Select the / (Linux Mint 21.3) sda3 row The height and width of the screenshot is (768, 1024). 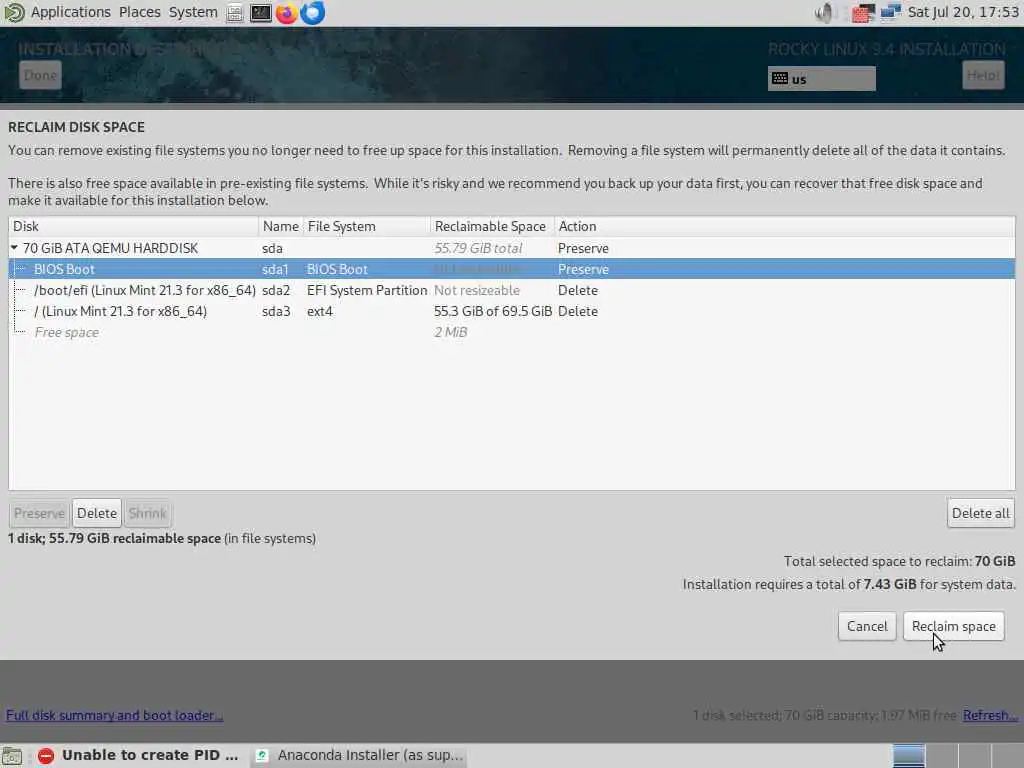tap(512, 311)
